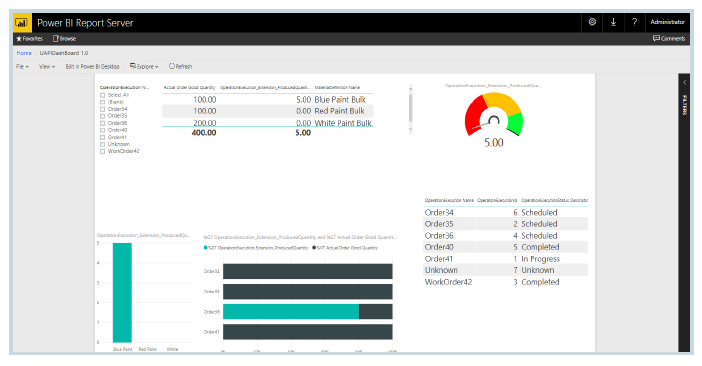Check the Select All slicer checkbox
The width and height of the screenshot is (702, 366).
[103, 95]
